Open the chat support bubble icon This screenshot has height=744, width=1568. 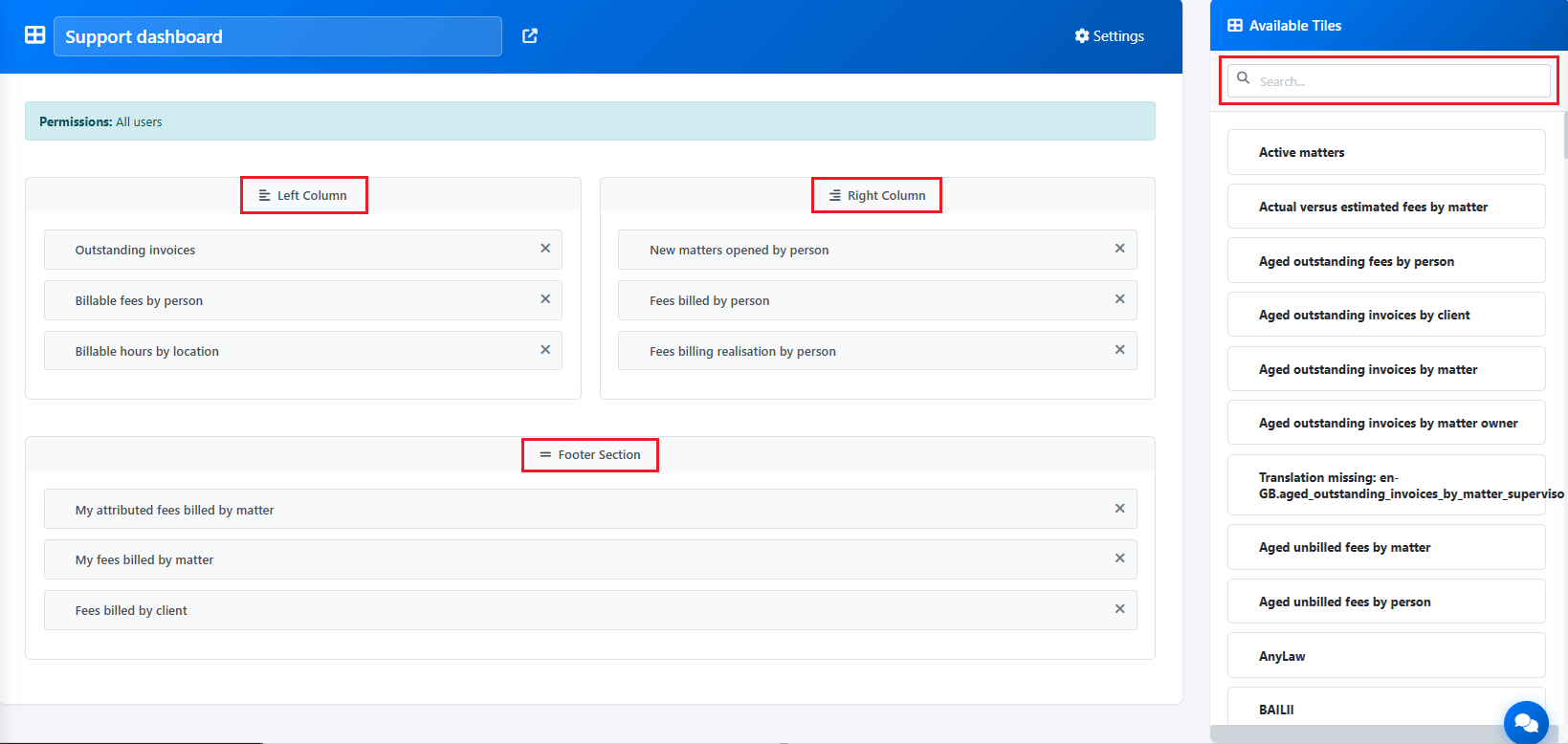click(x=1525, y=722)
